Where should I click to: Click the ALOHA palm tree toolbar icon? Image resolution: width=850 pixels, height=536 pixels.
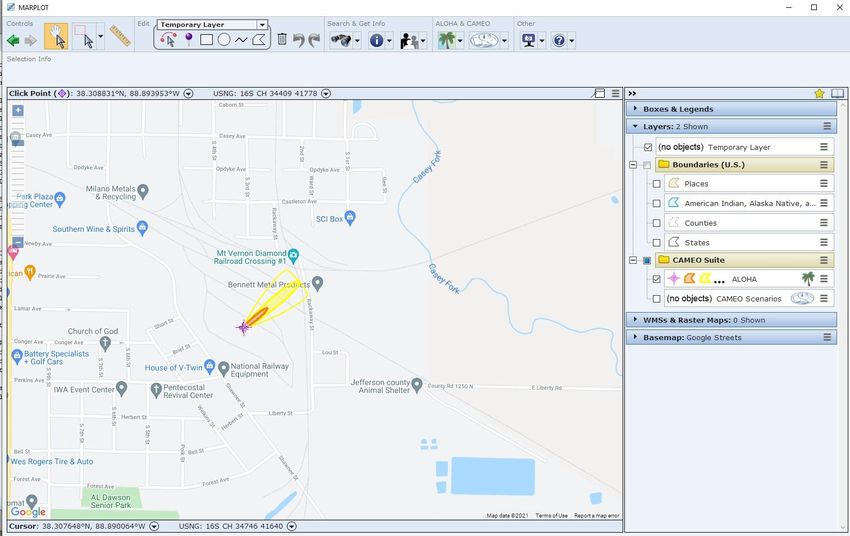(x=447, y=40)
